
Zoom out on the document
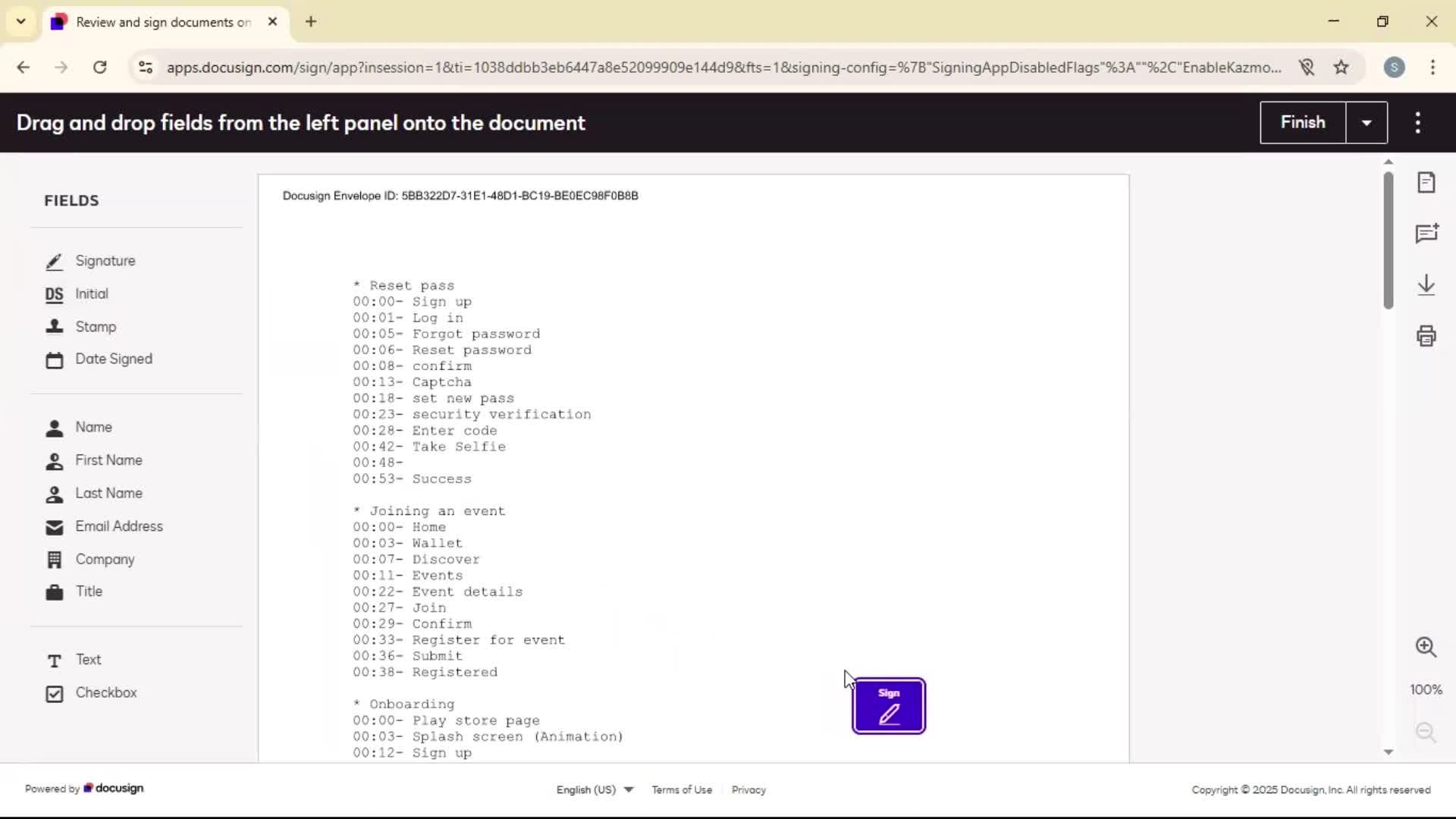[x=1426, y=732]
